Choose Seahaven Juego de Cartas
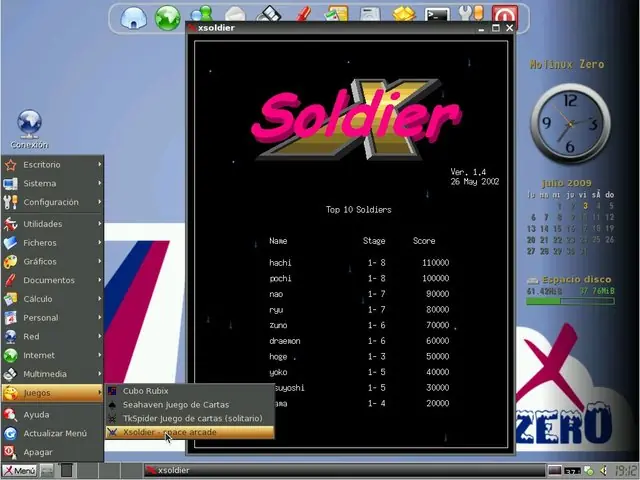Image resolution: width=640 pixels, height=480 pixels. pos(190,405)
